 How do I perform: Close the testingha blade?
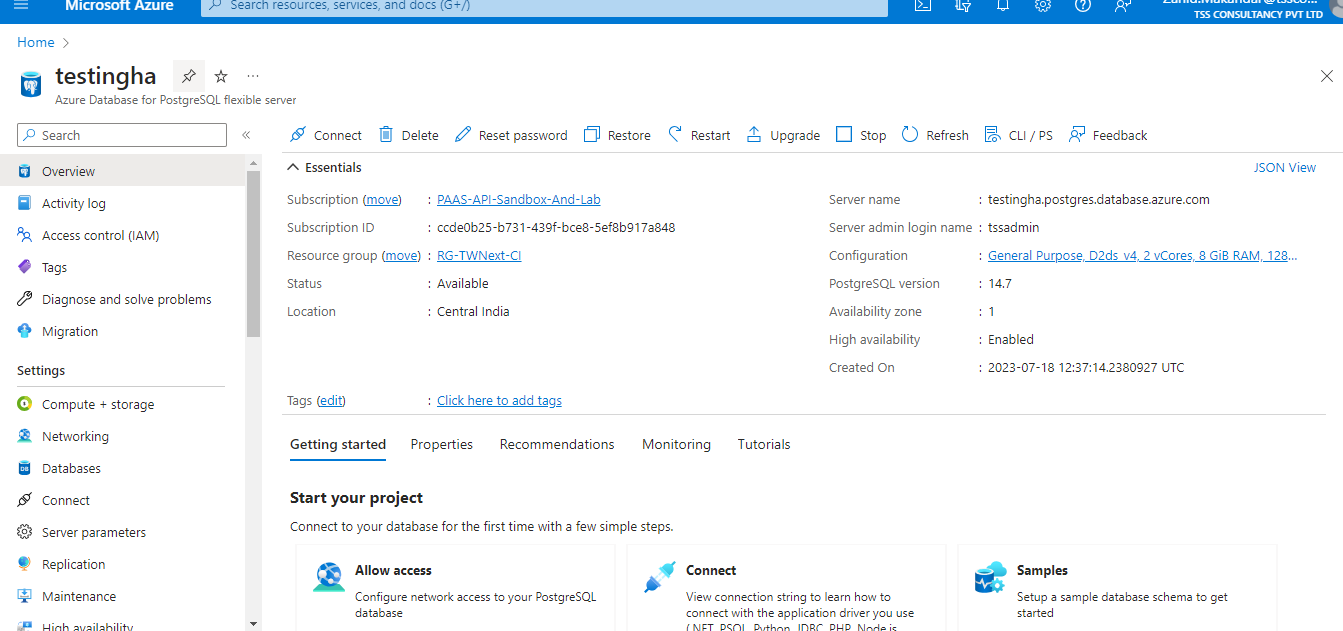pos(1327,76)
